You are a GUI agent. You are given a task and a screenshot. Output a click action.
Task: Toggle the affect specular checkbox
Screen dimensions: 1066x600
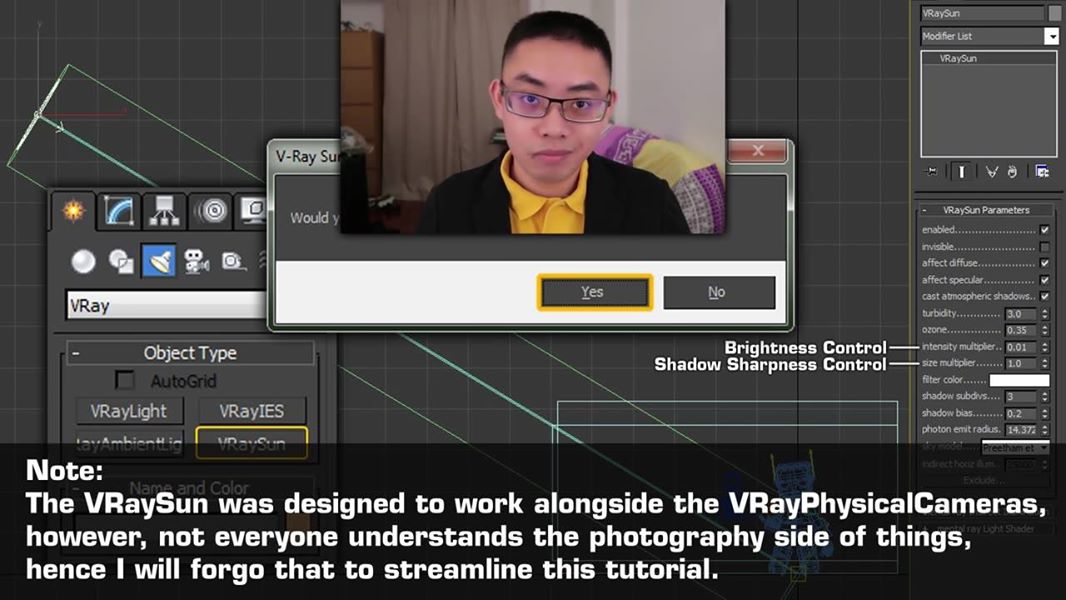[x=1045, y=280]
